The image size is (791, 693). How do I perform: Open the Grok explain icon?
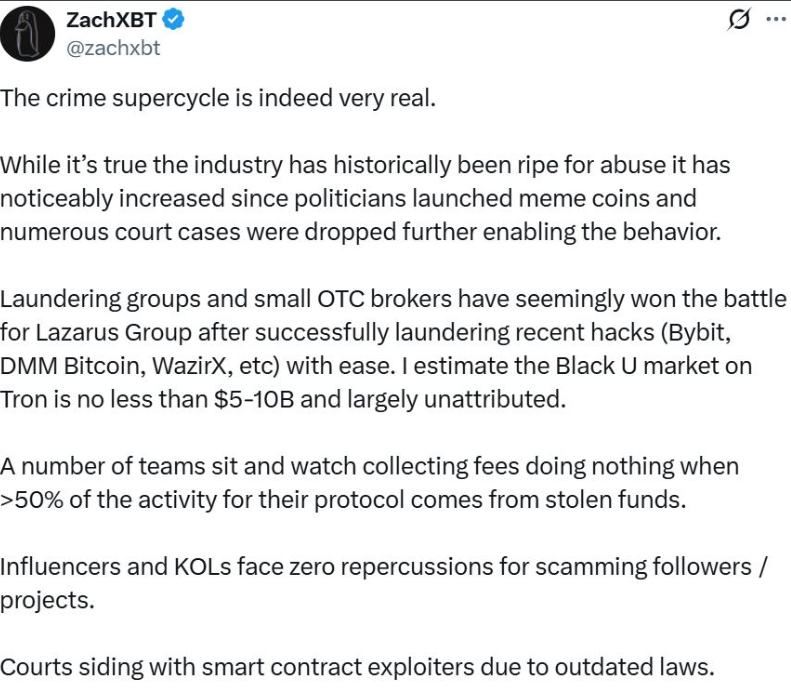tap(739, 21)
